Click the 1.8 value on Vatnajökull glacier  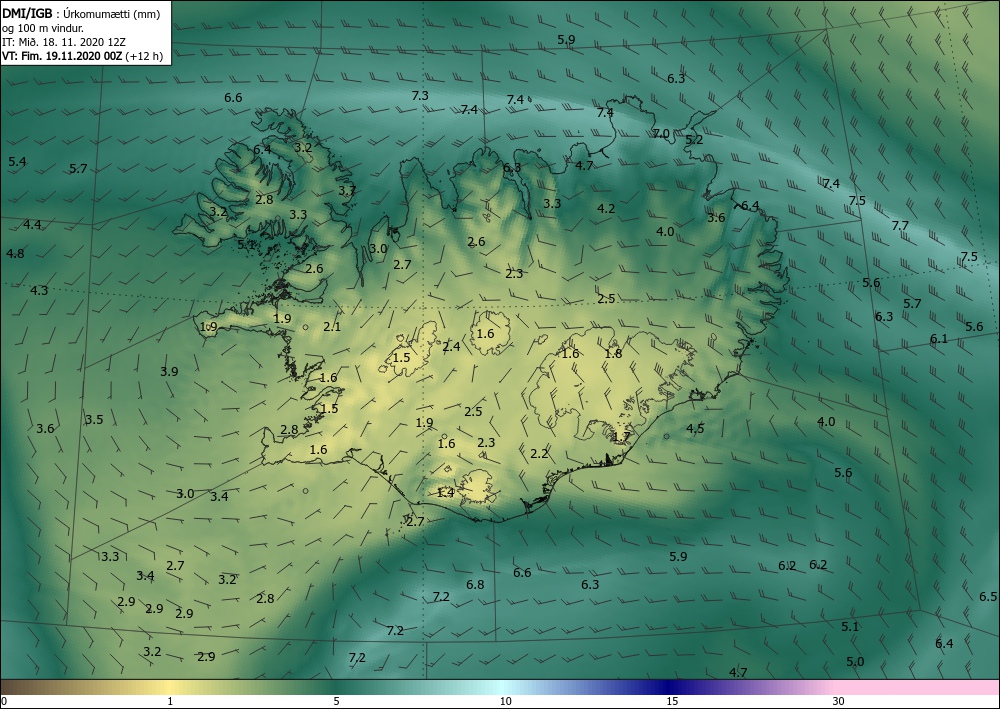(x=613, y=354)
